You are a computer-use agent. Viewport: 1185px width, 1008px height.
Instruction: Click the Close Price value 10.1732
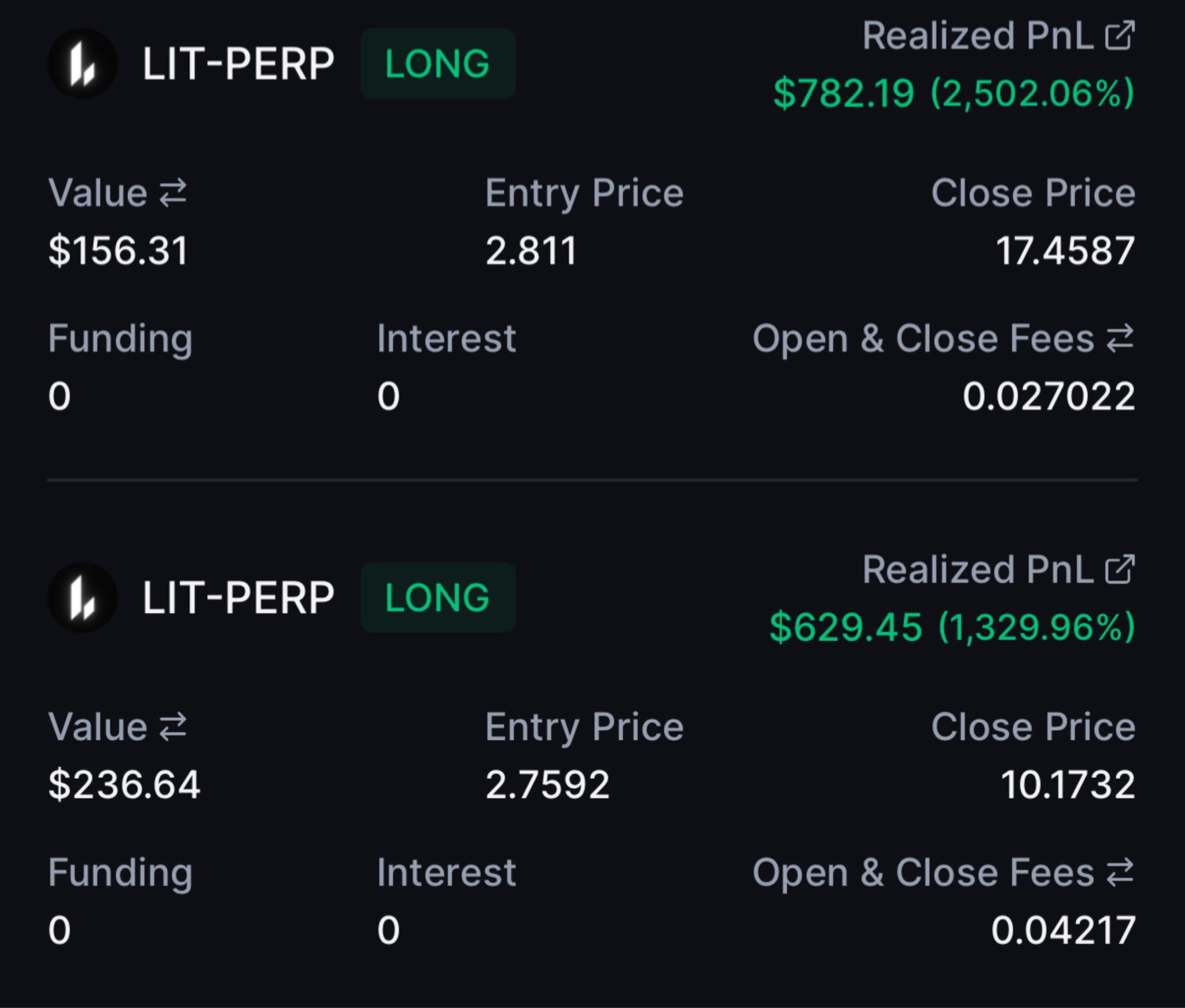[1068, 785]
